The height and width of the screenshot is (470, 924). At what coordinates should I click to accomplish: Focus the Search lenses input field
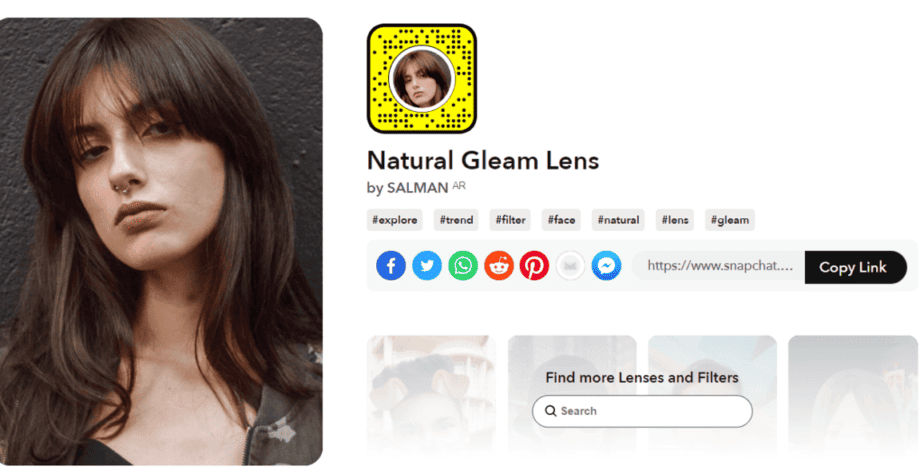(x=642, y=411)
